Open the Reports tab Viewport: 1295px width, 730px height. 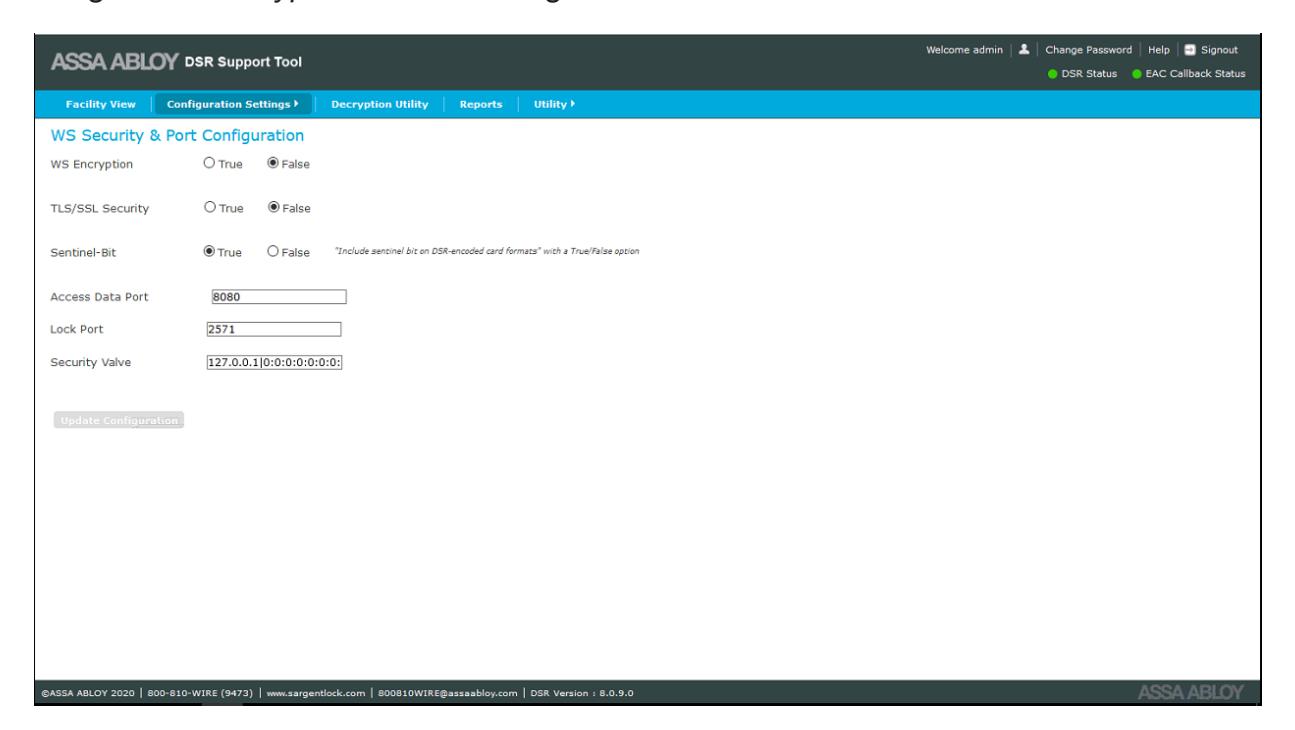(x=481, y=104)
